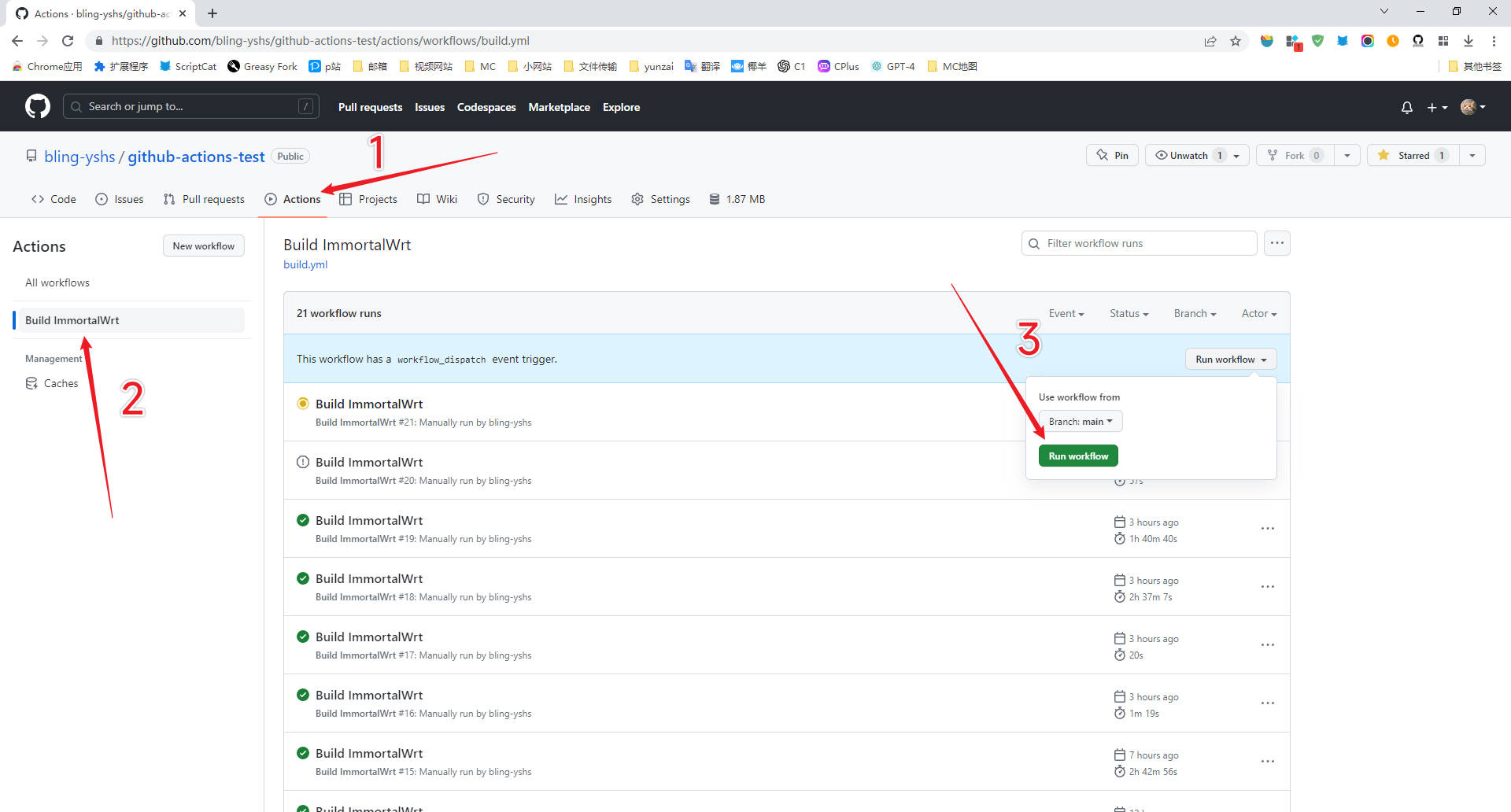Expand the Actor filter dropdown
The height and width of the screenshot is (812, 1511).
pos(1258,313)
